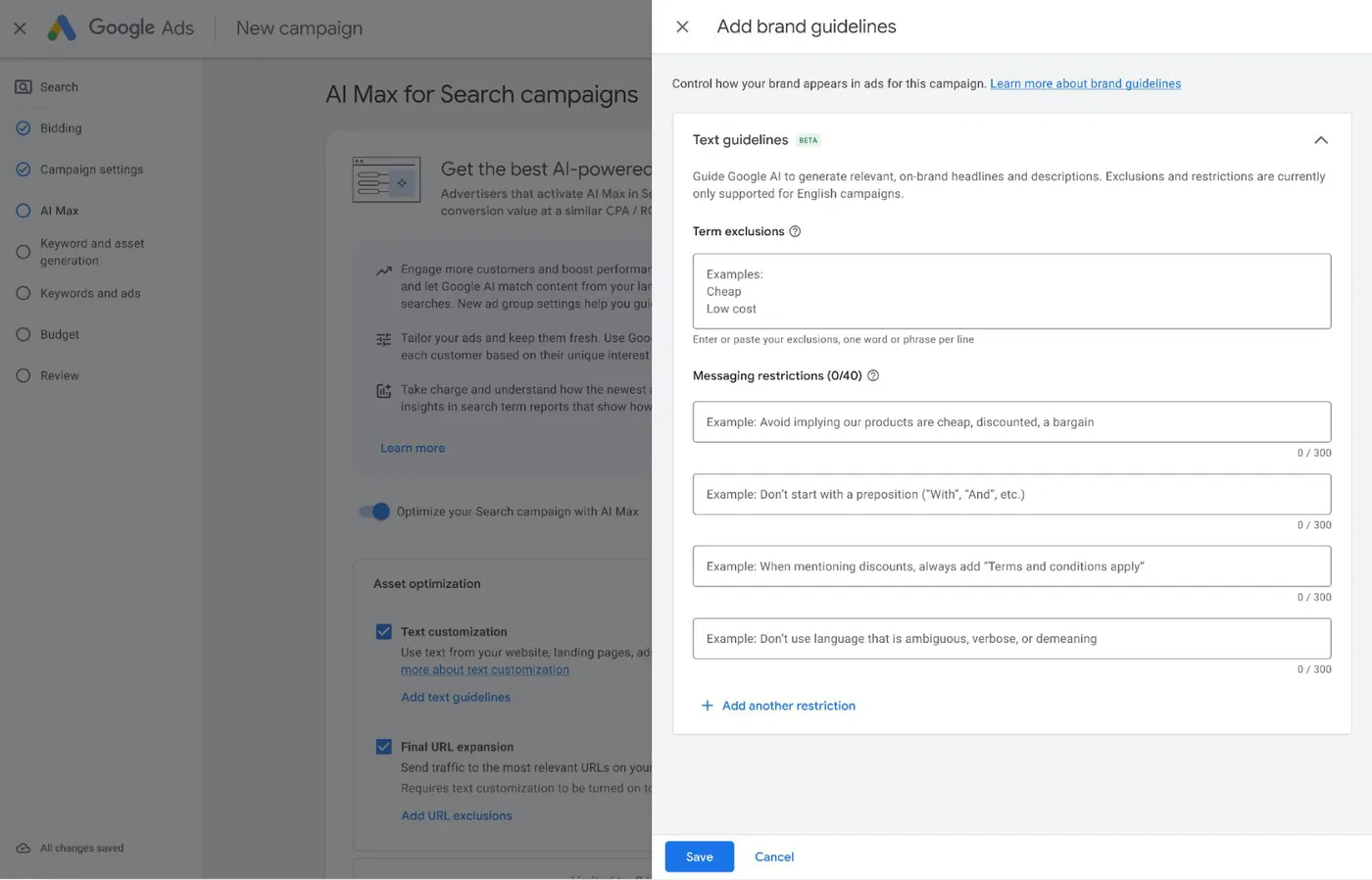Save the brand guidelines
The image size is (1372, 880).
tap(699, 856)
